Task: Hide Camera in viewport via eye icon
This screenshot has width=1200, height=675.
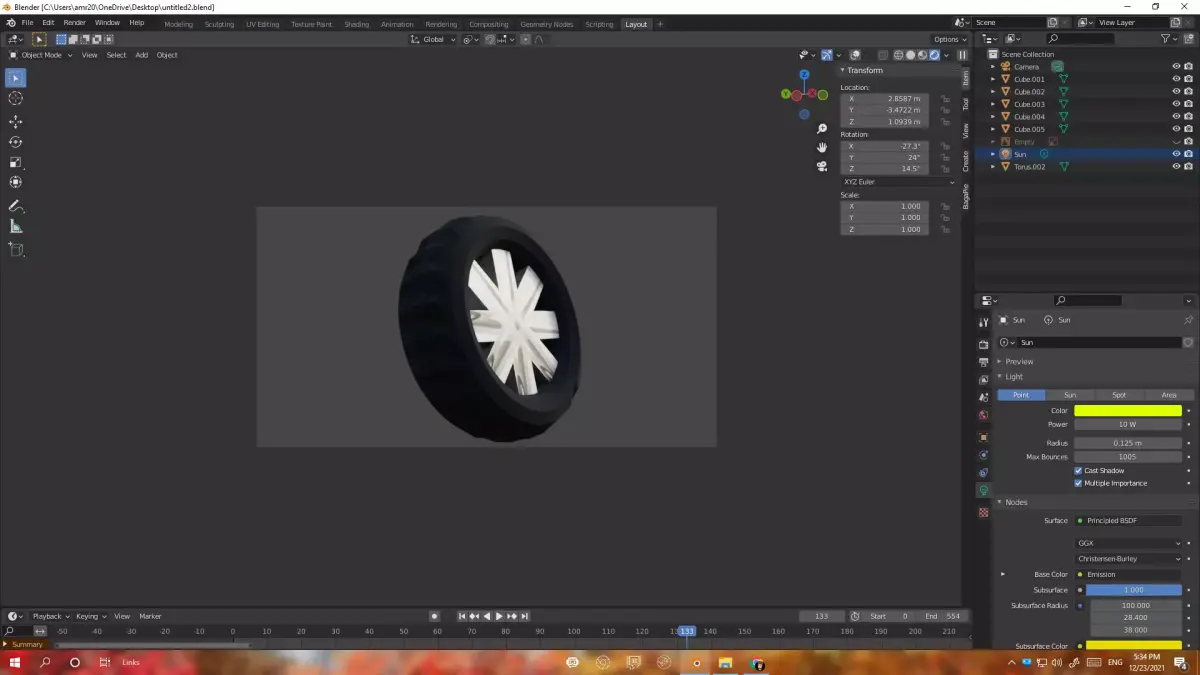Action: click(1176, 67)
